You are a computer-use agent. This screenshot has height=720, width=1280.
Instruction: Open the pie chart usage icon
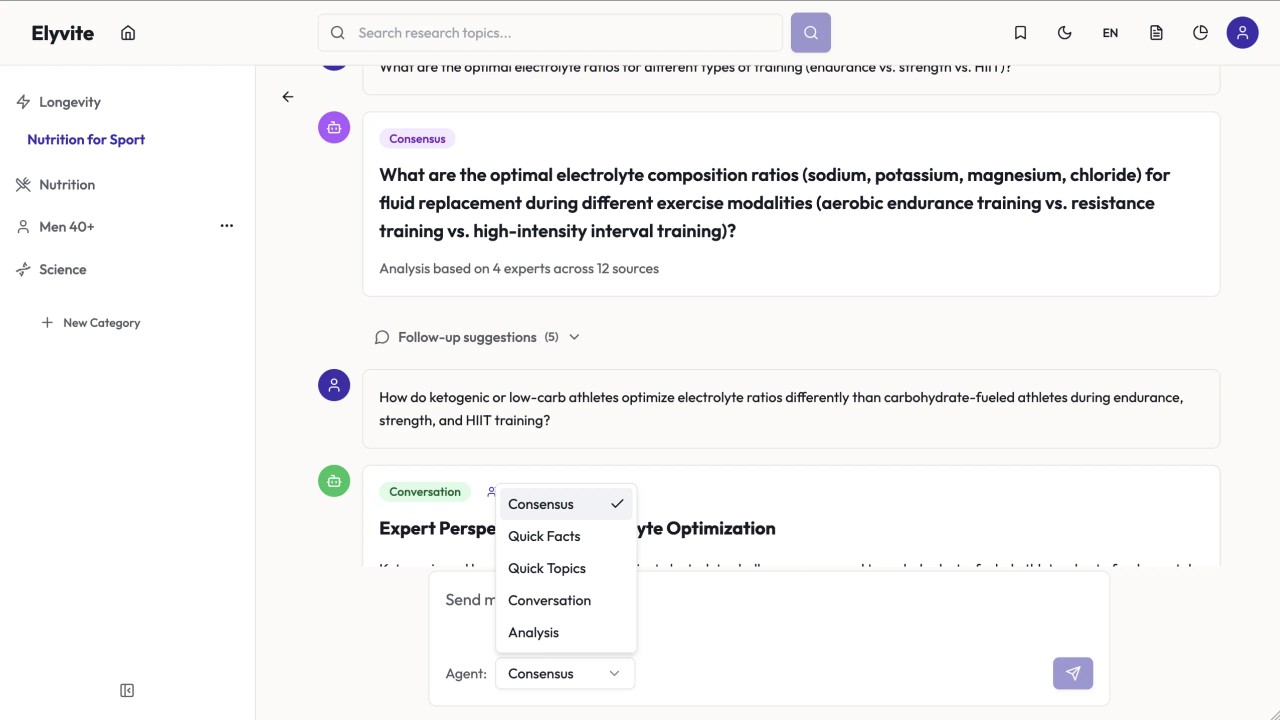1201,33
